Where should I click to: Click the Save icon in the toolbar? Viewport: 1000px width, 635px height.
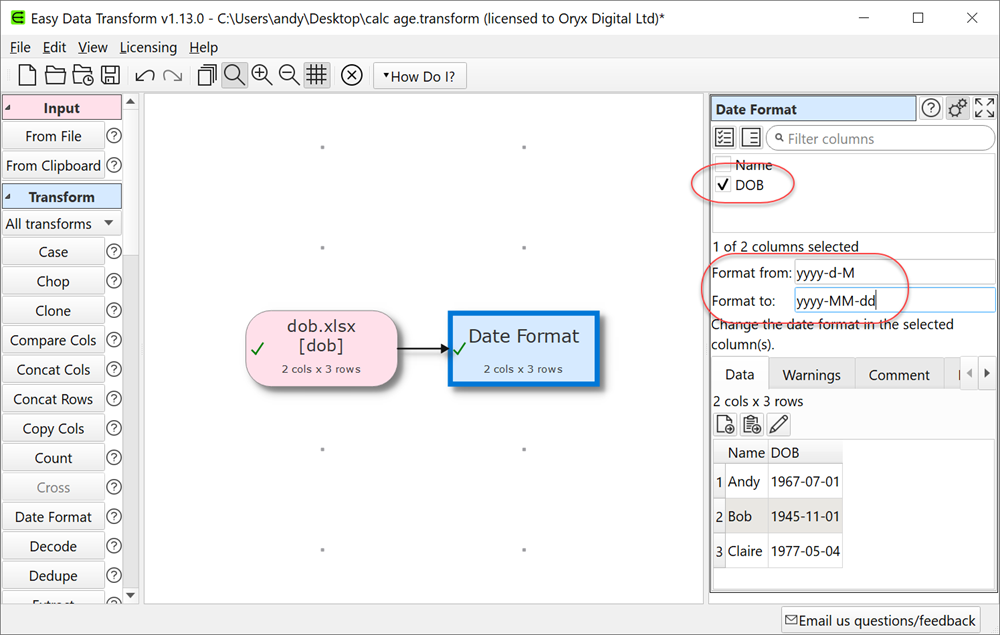(110, 75)
